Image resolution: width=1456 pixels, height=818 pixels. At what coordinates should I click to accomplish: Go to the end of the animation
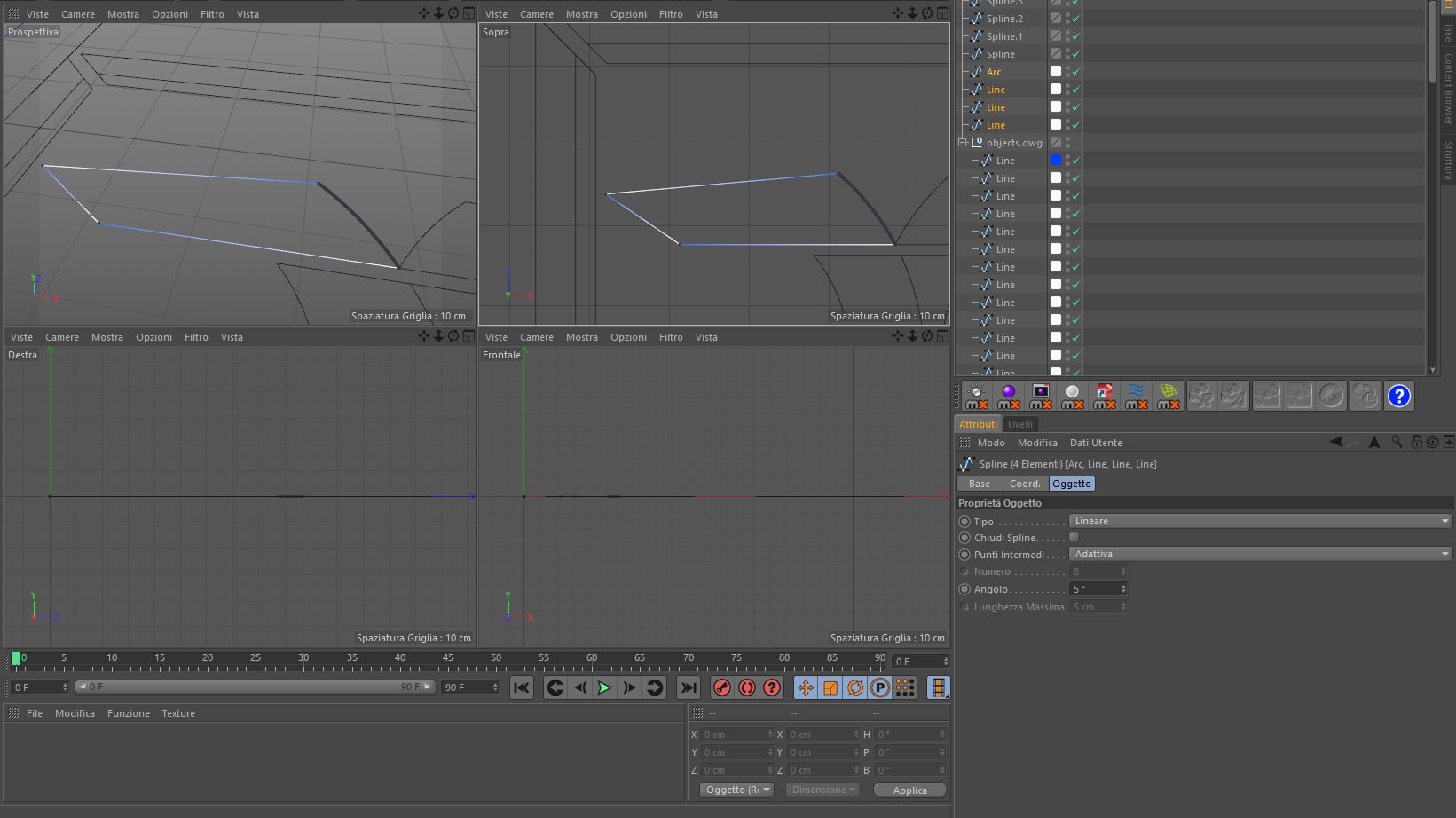tap(689, 688)
